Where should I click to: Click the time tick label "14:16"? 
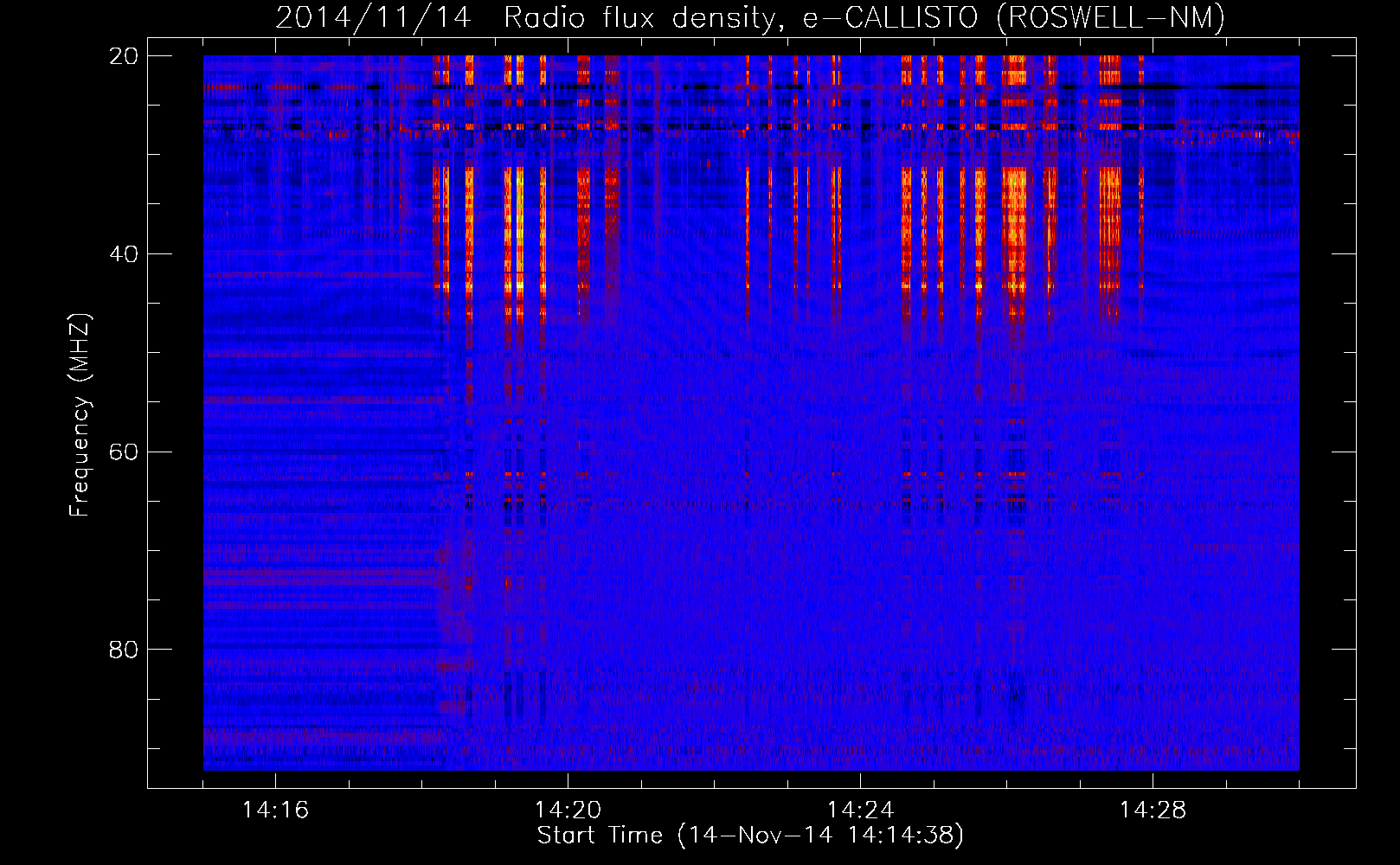pyautogui.click(x=275, y=811)
